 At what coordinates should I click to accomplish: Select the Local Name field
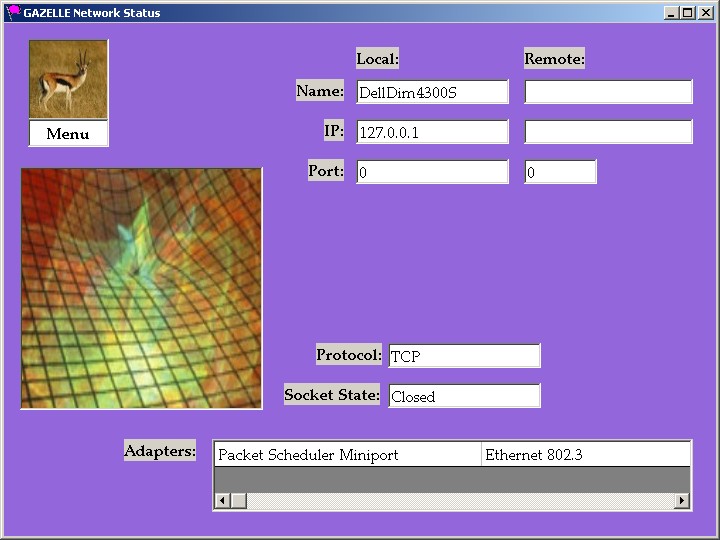tap(432, 92)
